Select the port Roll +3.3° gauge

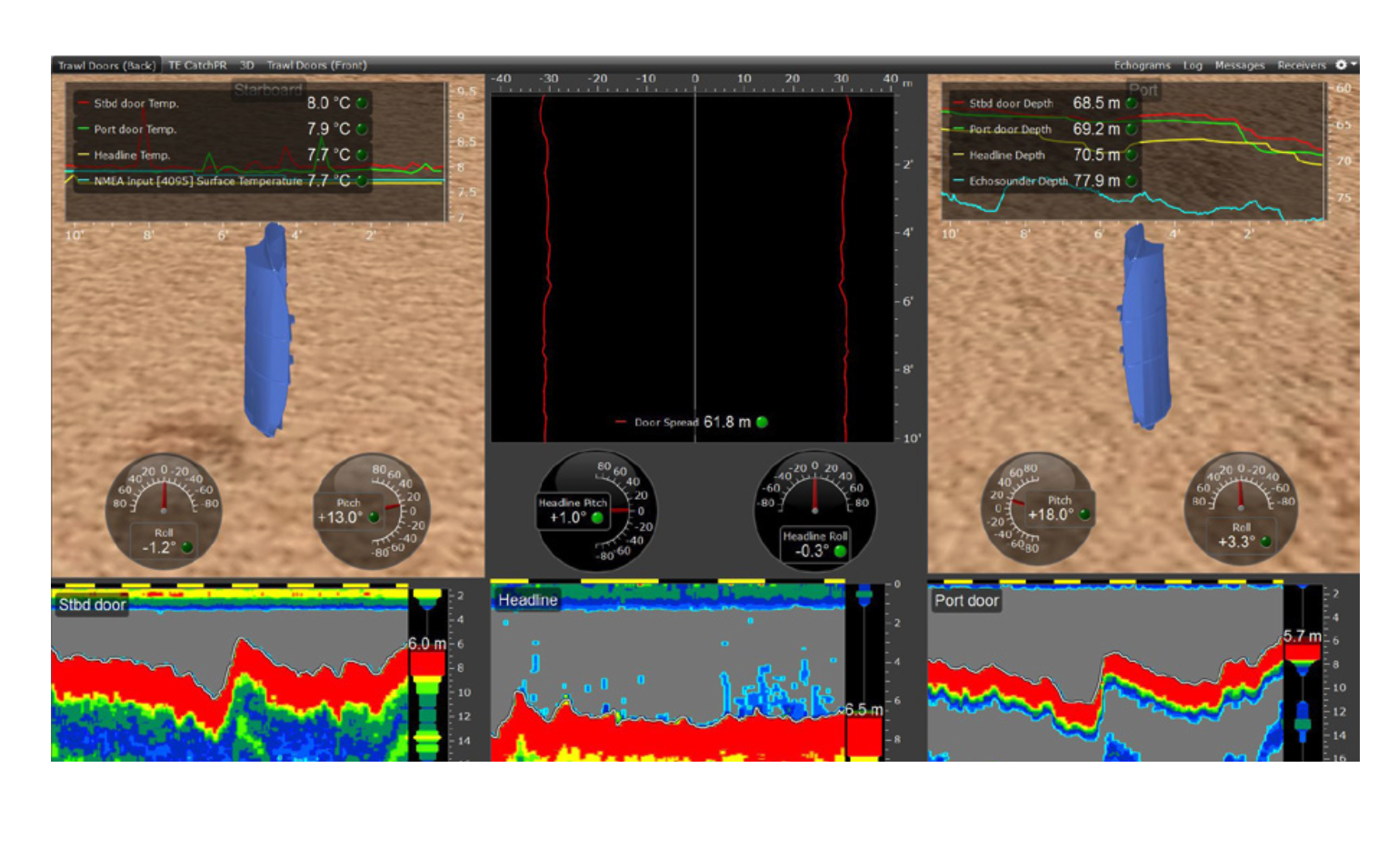(x=1241, y=509)
